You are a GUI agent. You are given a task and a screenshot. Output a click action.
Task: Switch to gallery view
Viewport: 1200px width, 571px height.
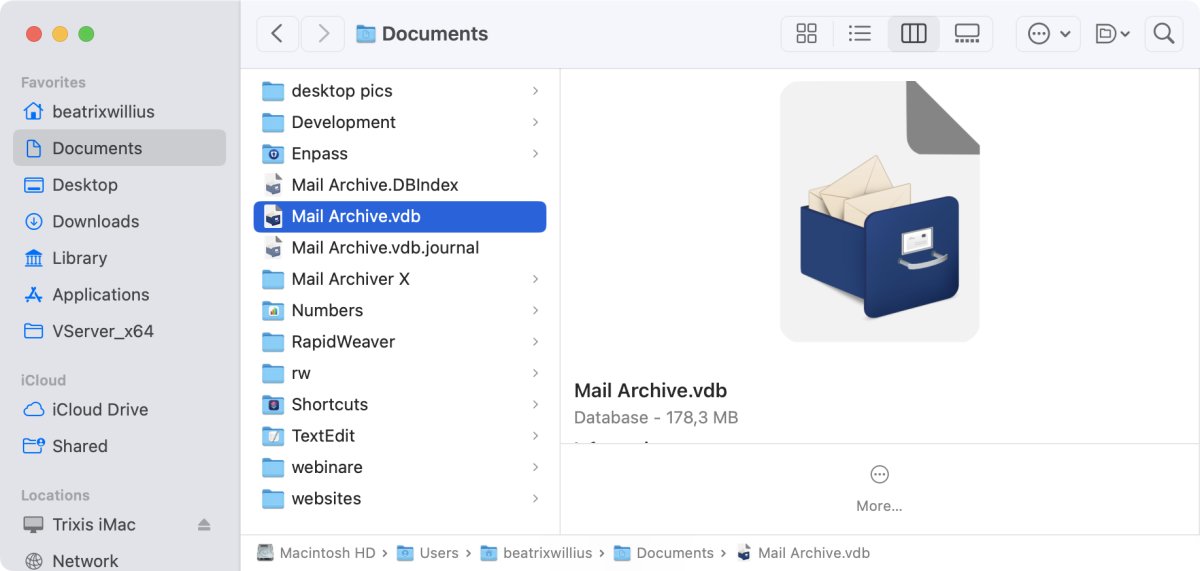(967, 34)
